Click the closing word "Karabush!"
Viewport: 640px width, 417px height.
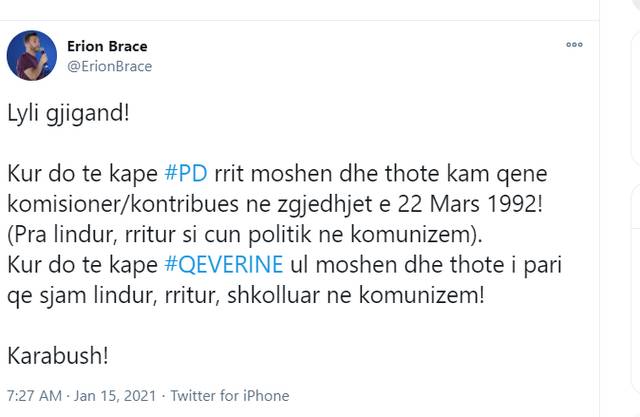[58, 356]
